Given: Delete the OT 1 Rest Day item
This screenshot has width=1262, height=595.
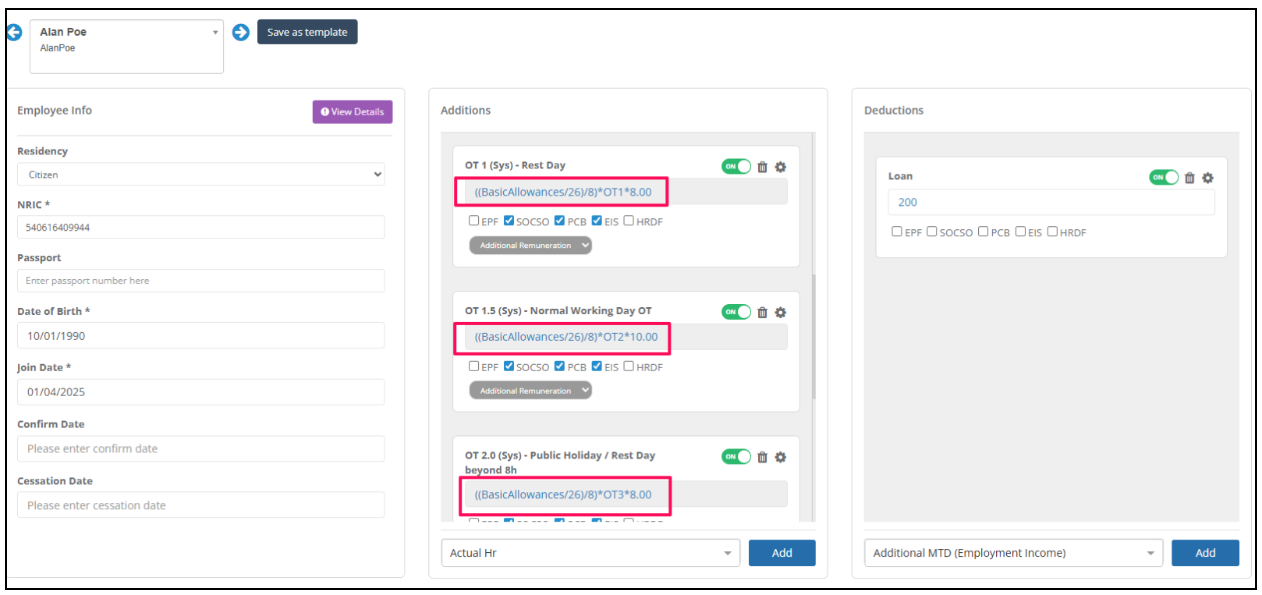Looking at the screenshot, I should (x=762, y=167).
